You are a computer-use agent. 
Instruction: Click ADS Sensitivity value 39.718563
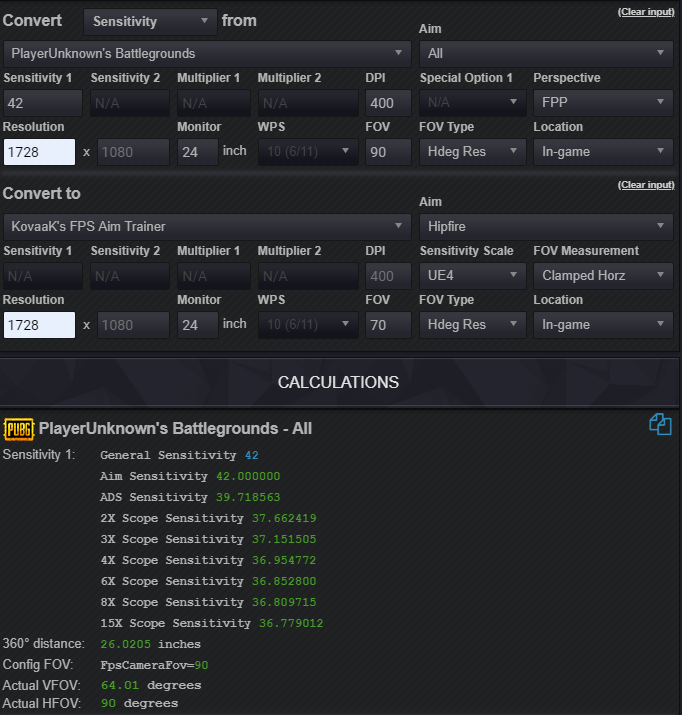(248, 497)
